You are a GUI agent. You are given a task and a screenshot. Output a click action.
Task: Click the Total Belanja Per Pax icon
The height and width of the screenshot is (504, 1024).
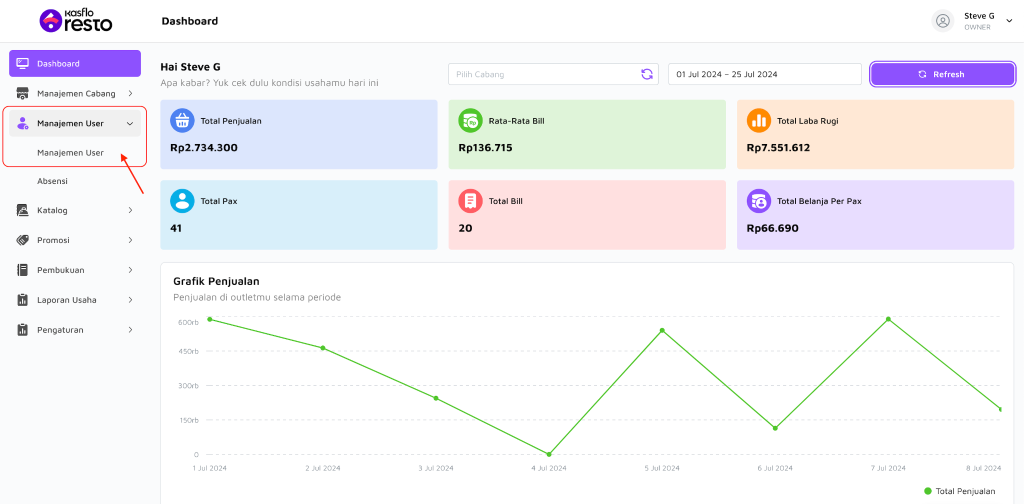[x=759, y=201]
